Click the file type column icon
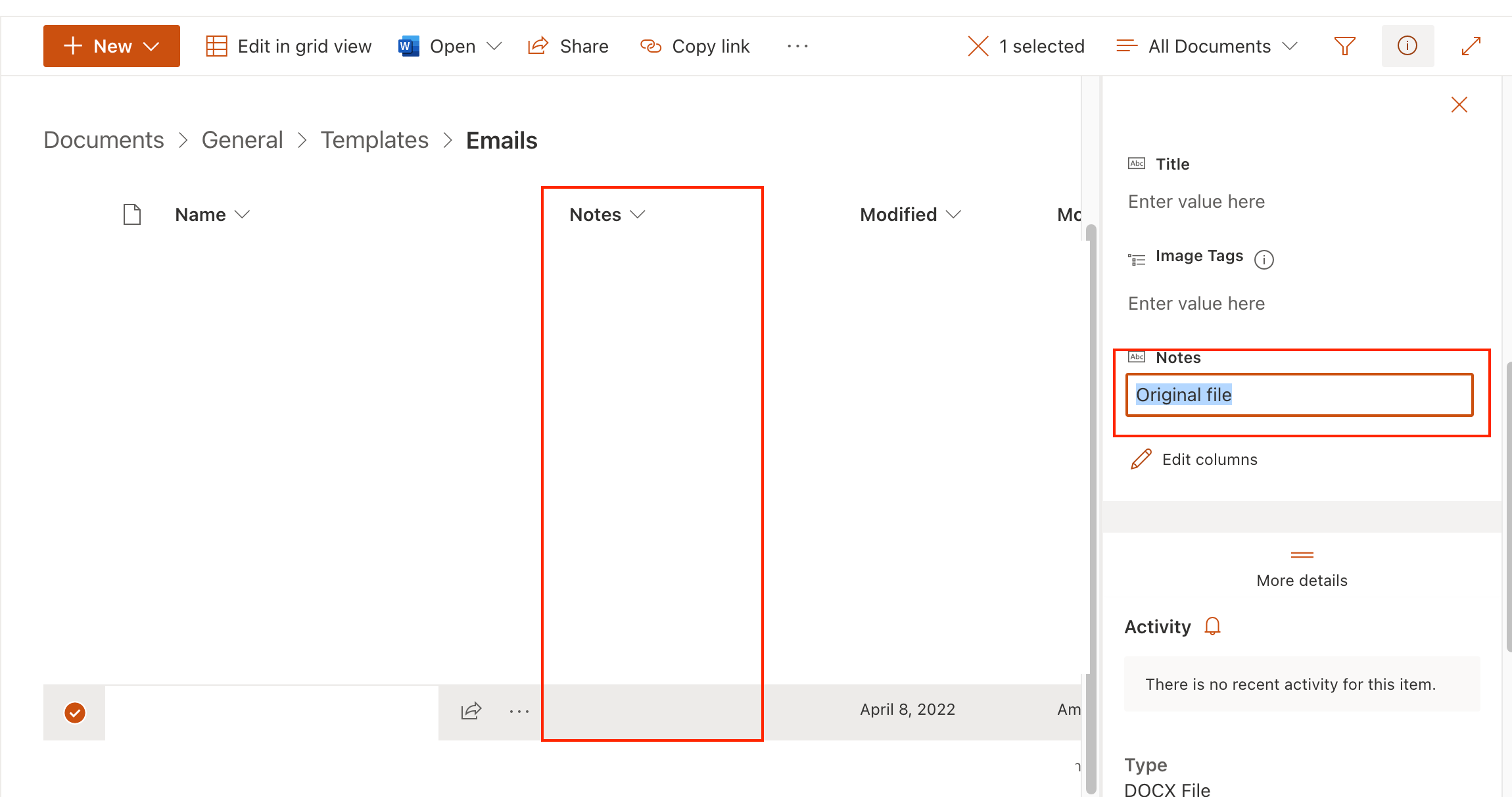1512x797 pixels. point(132,214)
